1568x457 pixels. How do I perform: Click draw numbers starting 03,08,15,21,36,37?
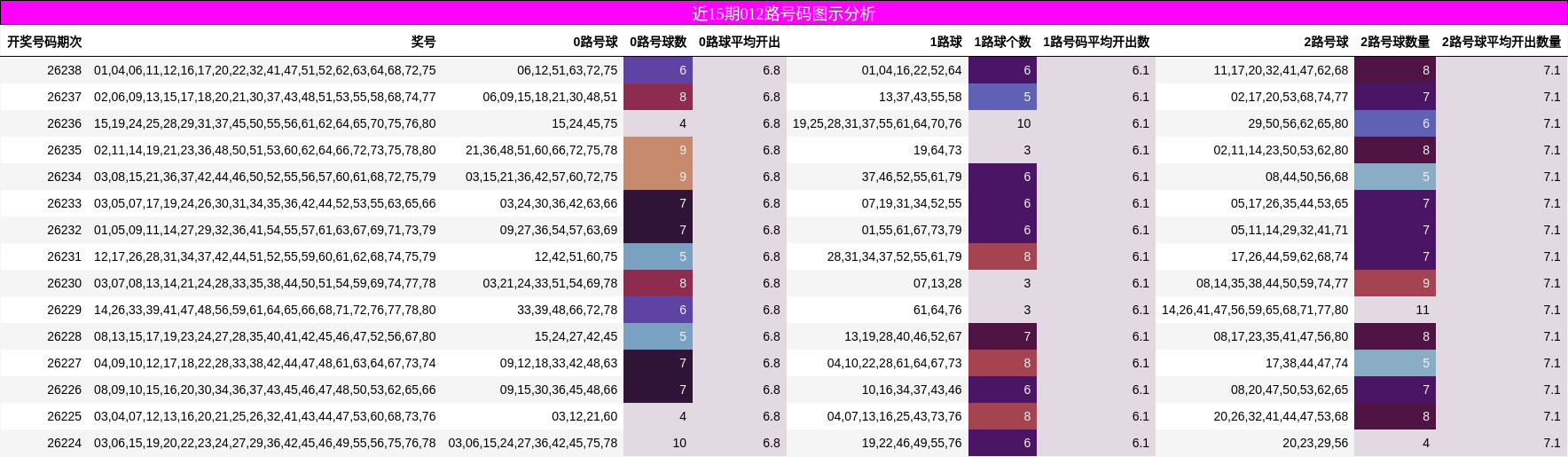pyautogui.click(x=265, y=177)
